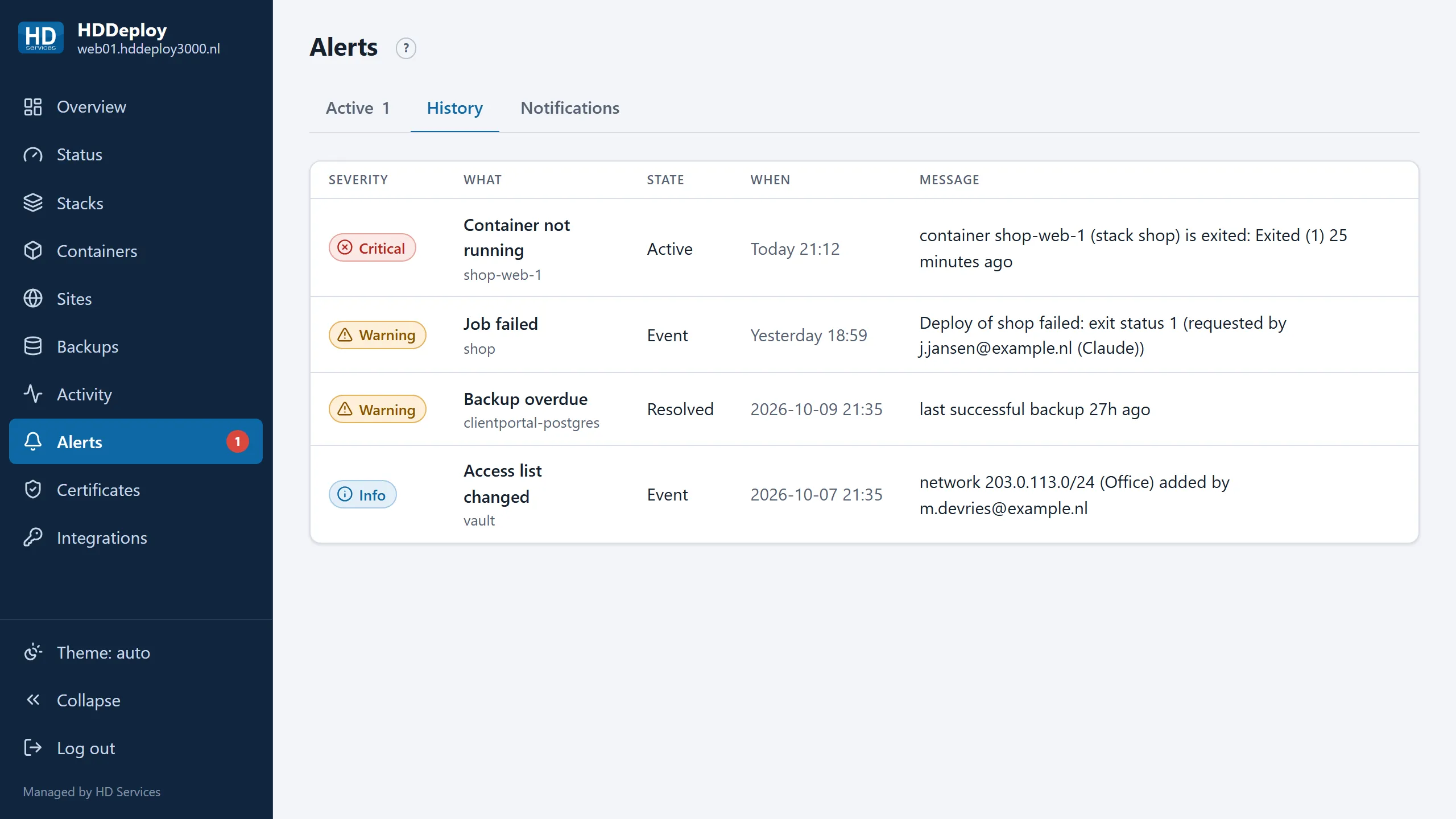Select the History tab
This screenshot has width=1456, height=819.
455,108
